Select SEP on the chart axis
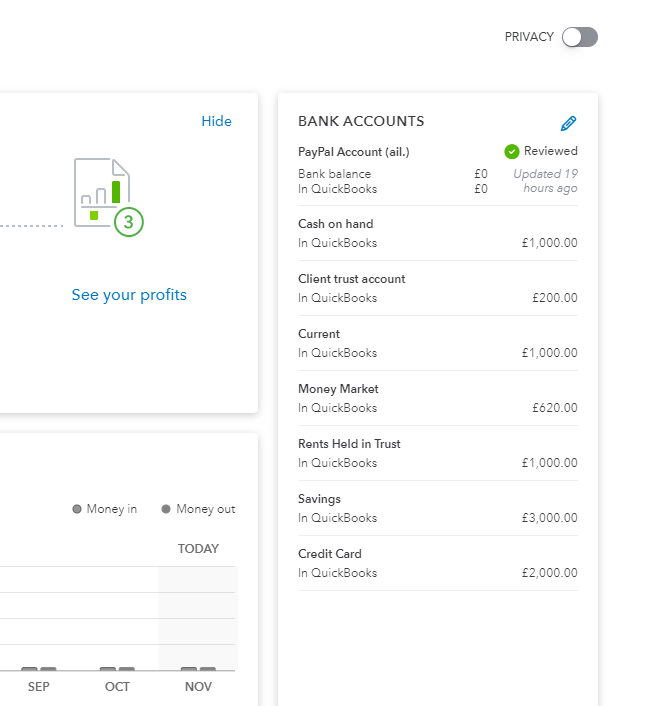The image size is (669, 706). 38,687
